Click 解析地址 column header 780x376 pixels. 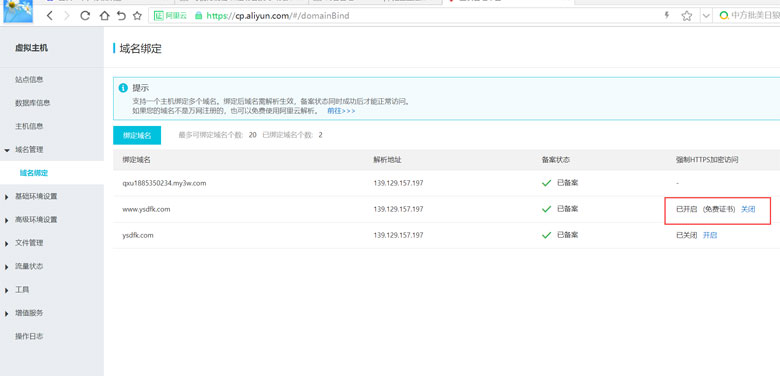coord(387,160)
